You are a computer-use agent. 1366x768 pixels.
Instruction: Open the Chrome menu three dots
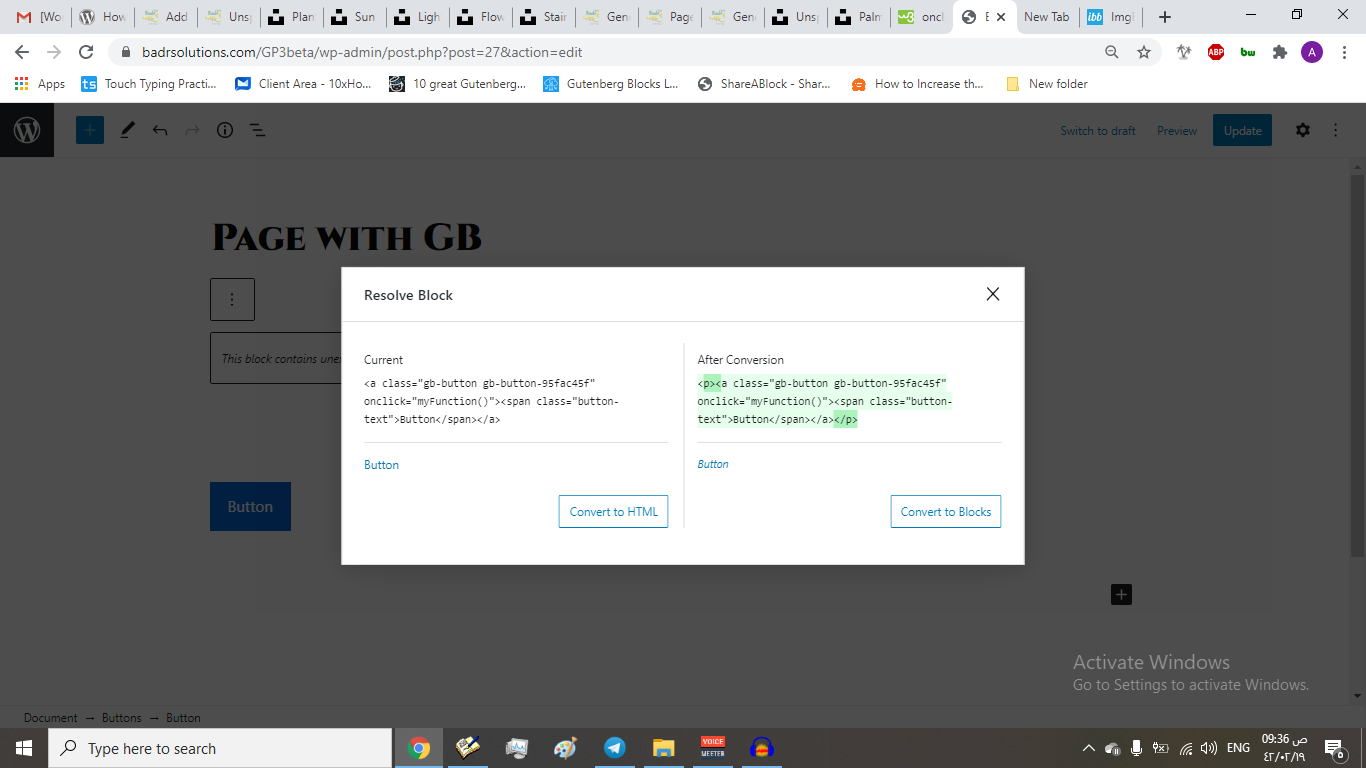1343,52
